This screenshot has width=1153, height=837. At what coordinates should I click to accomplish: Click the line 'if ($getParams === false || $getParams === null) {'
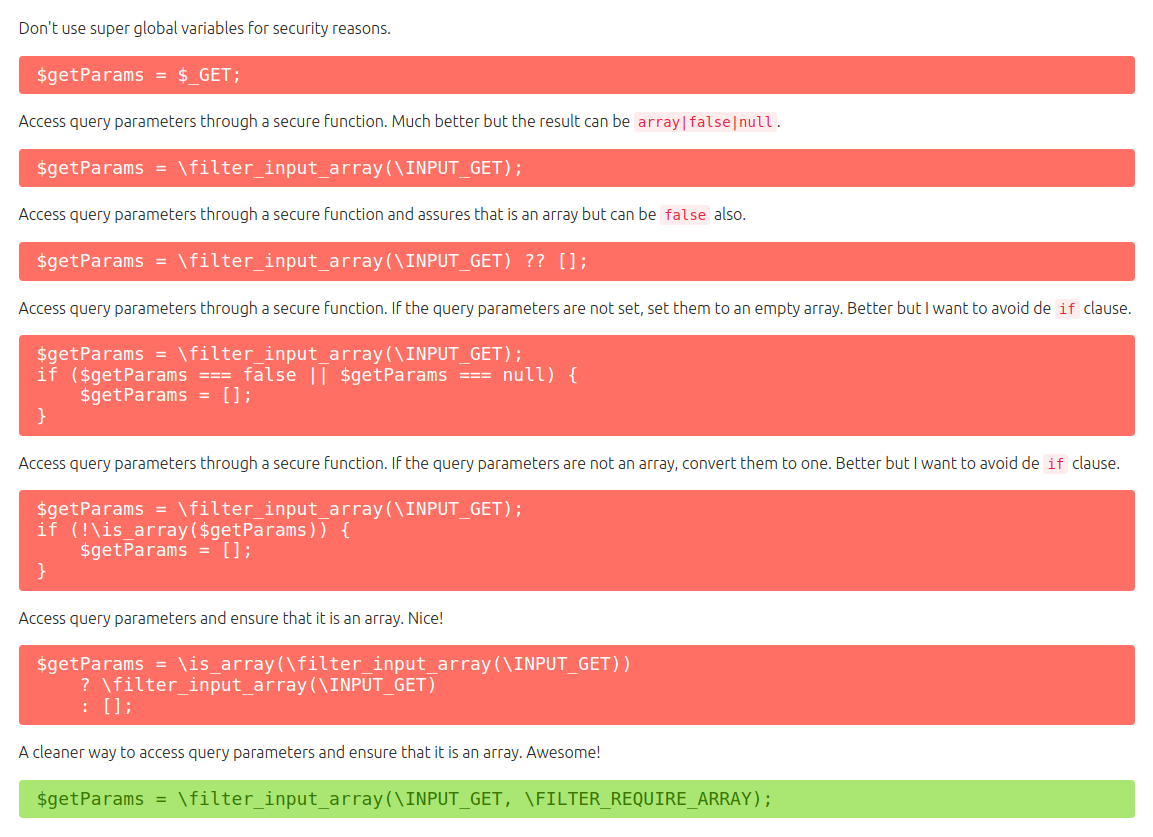point(307,375)
